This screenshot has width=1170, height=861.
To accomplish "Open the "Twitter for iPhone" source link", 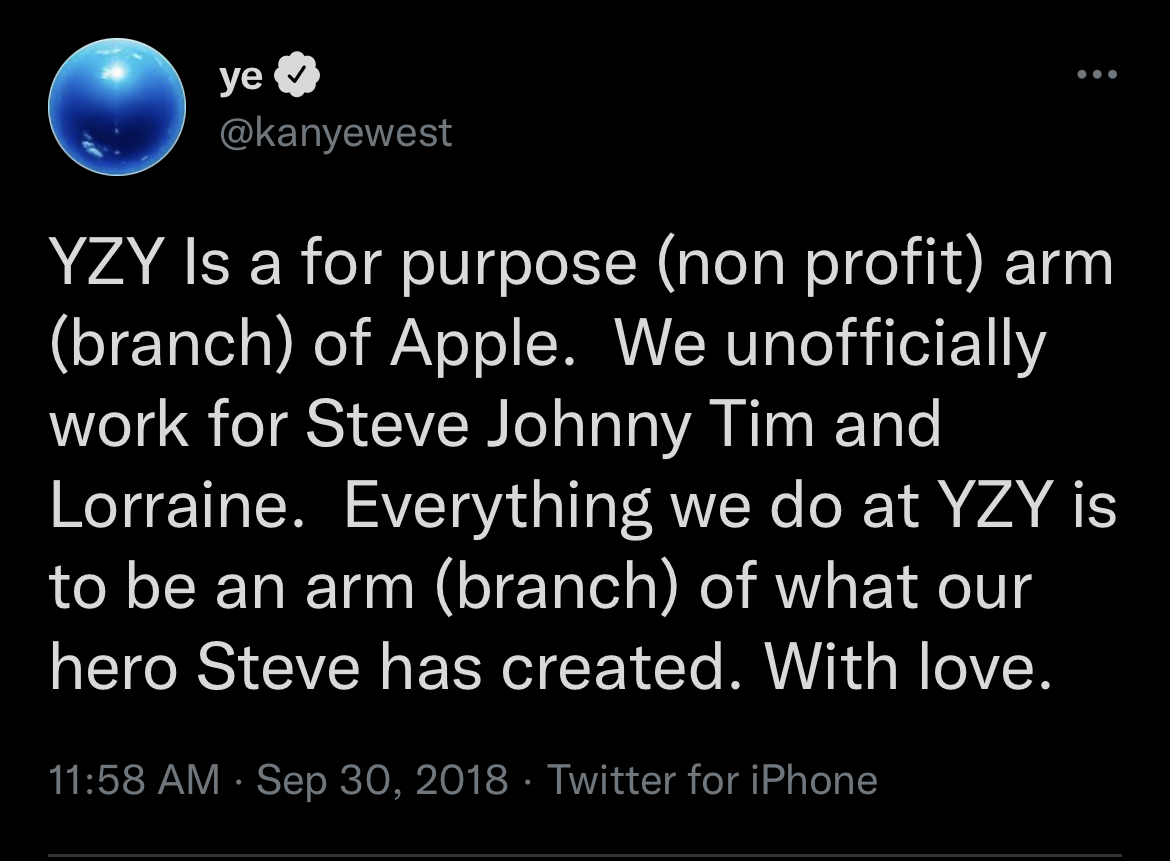I will pos(713,780).
